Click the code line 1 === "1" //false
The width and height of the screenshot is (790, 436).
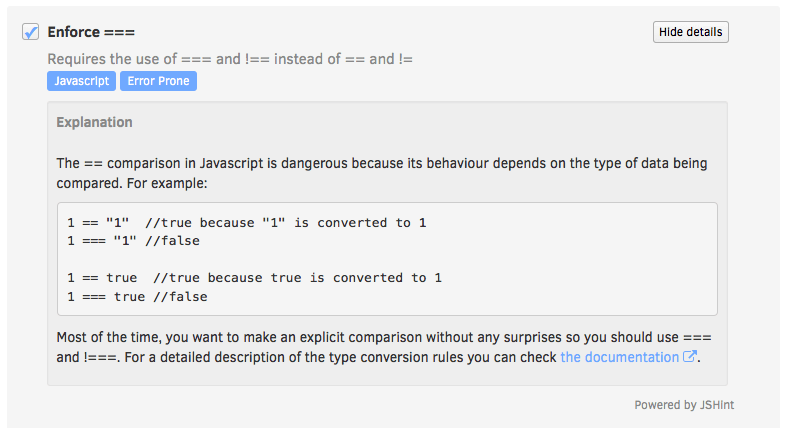pyautogui.click(x=133, y=241)
